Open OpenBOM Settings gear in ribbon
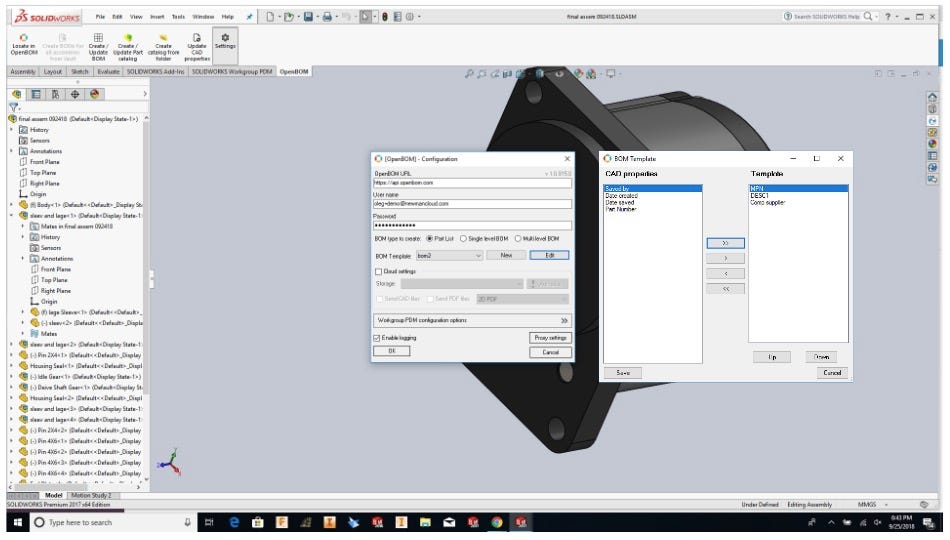950x540 pixels. (225, 38)
